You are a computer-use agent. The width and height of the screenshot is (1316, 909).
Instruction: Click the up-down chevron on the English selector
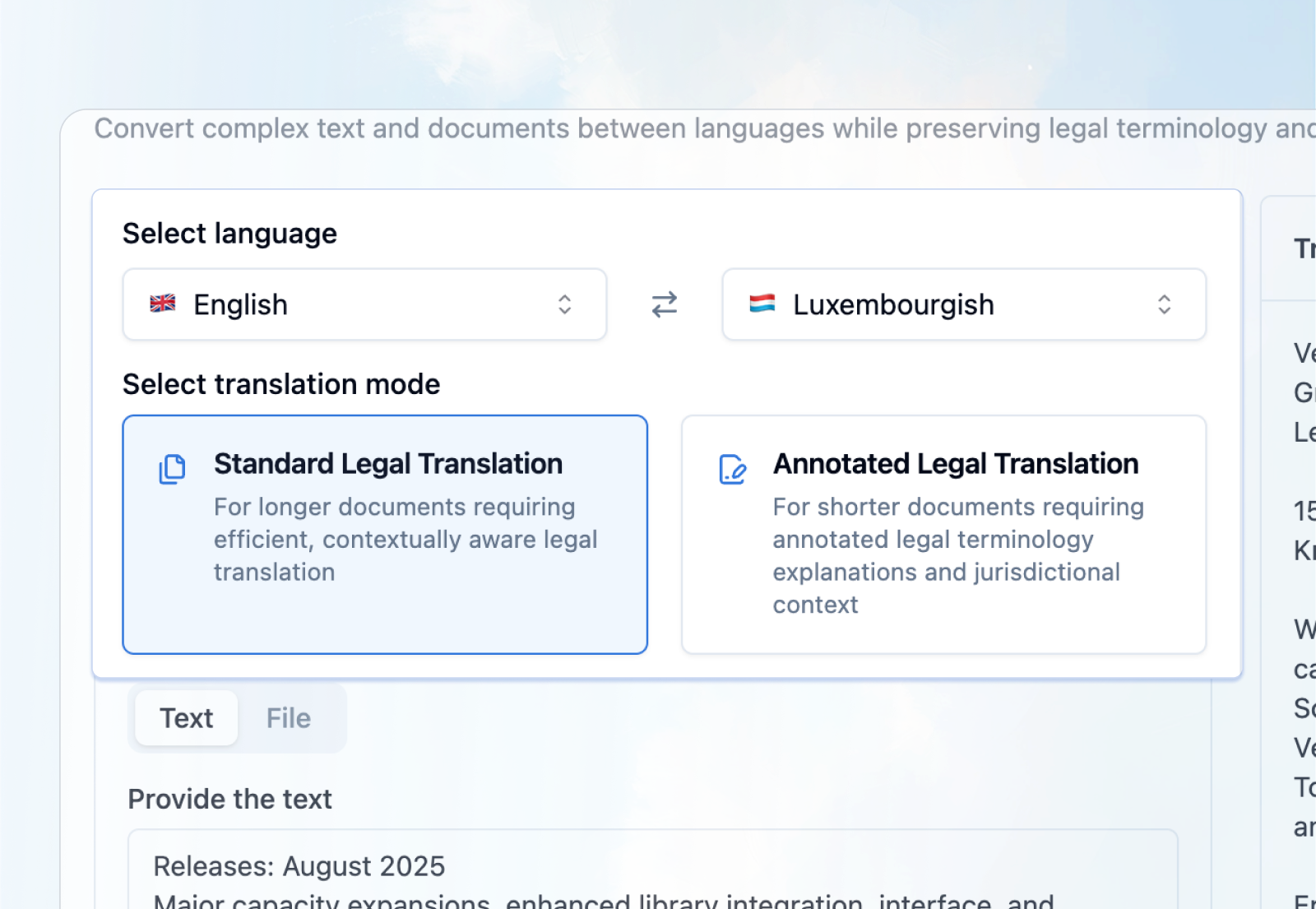point(565,304)
